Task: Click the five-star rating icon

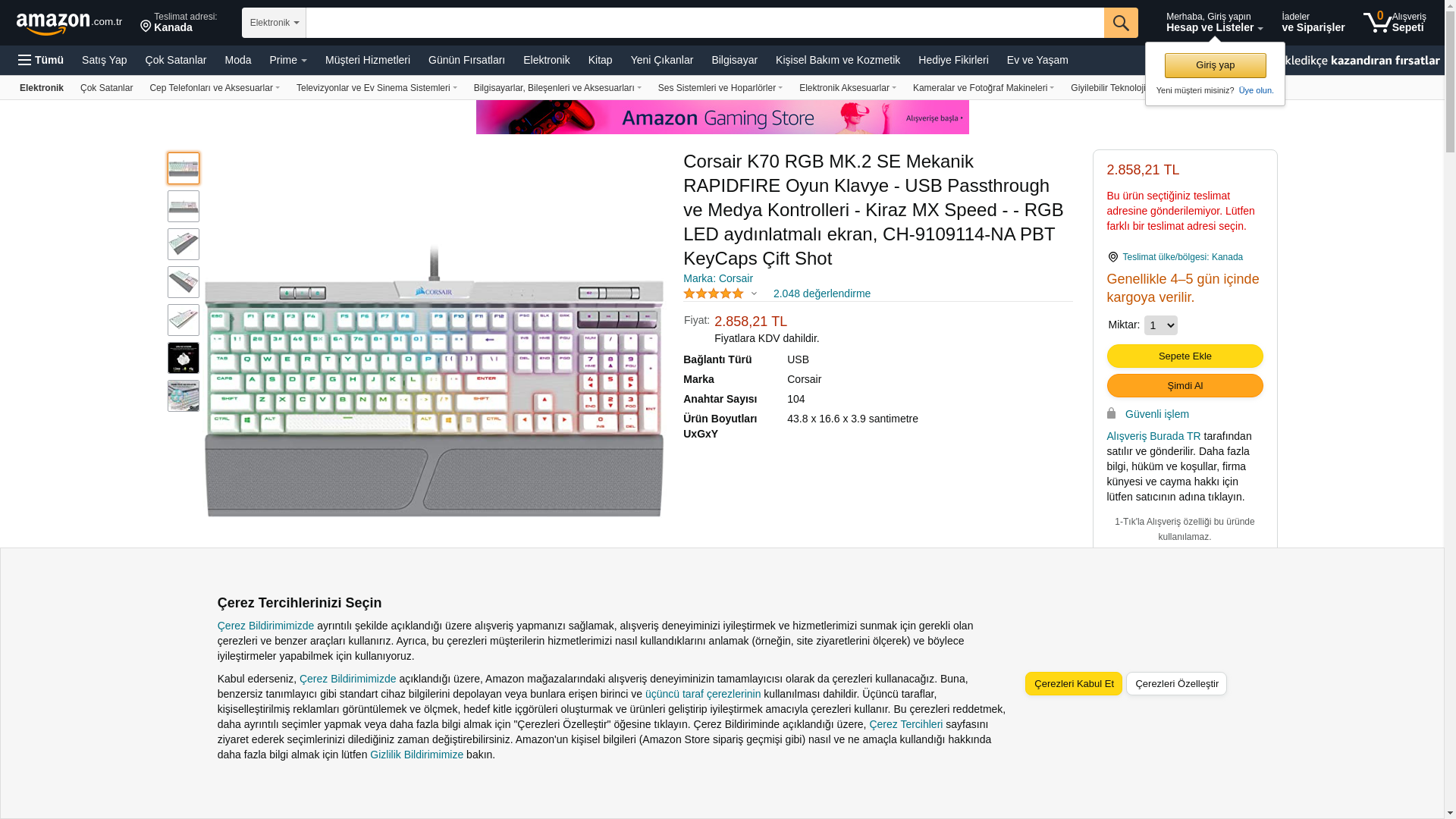Action: pyautogui.click(x=714, y=293)
